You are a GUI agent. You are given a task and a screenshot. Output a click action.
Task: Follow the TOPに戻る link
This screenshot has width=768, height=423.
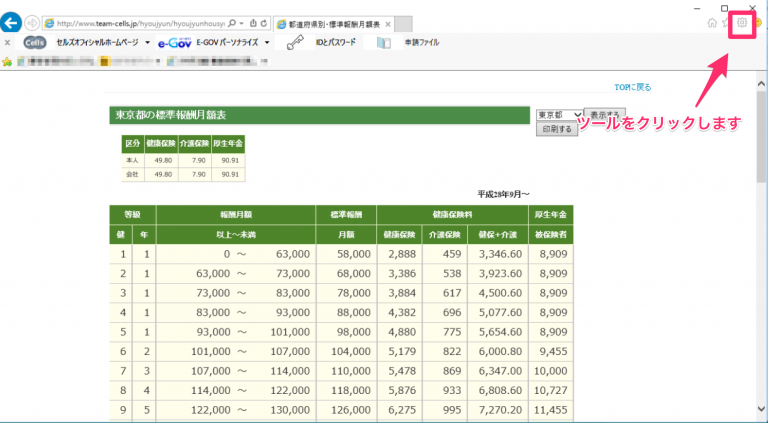pos(633,88)
